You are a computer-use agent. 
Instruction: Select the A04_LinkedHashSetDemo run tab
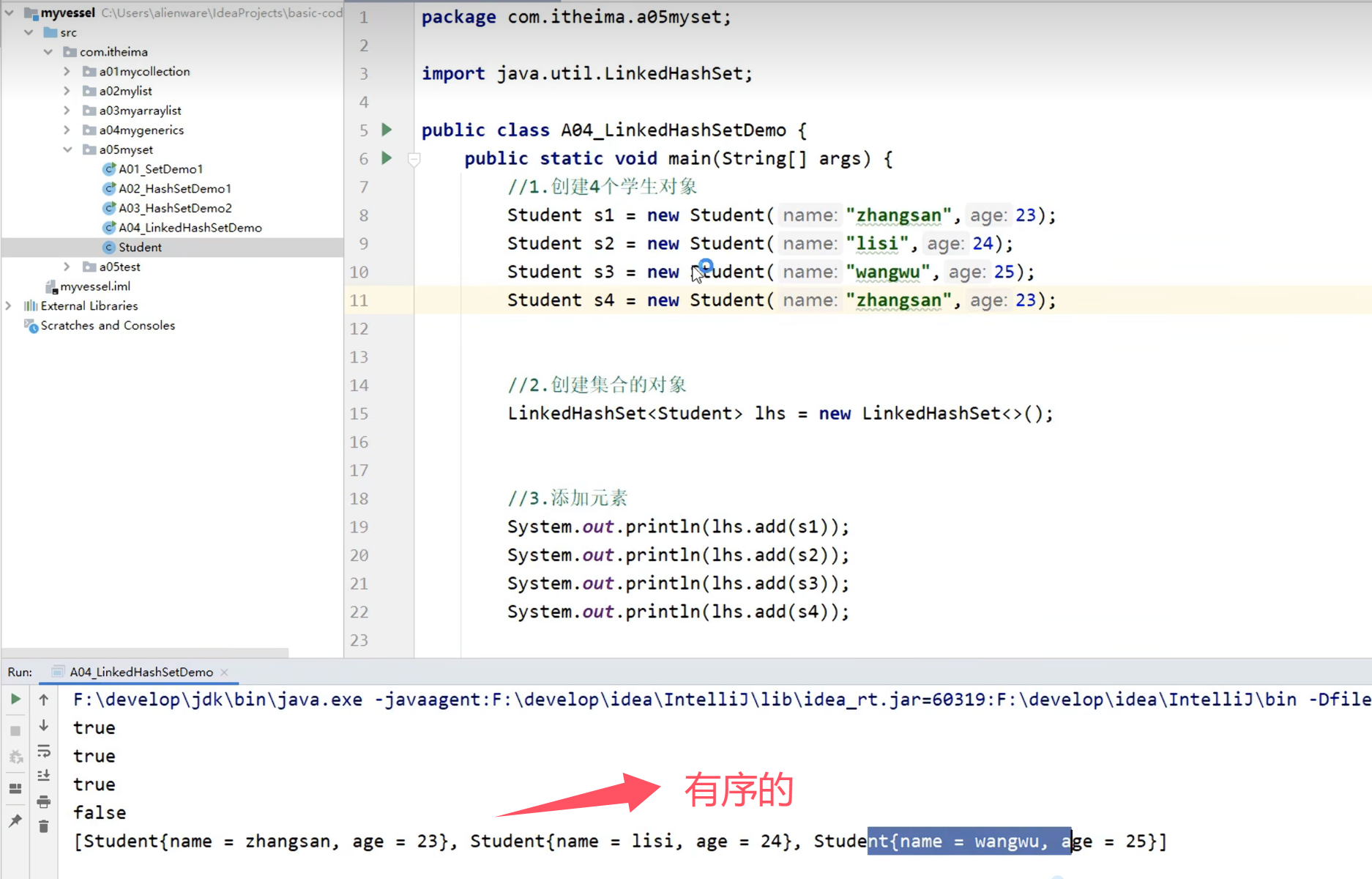tap(141, 672)
